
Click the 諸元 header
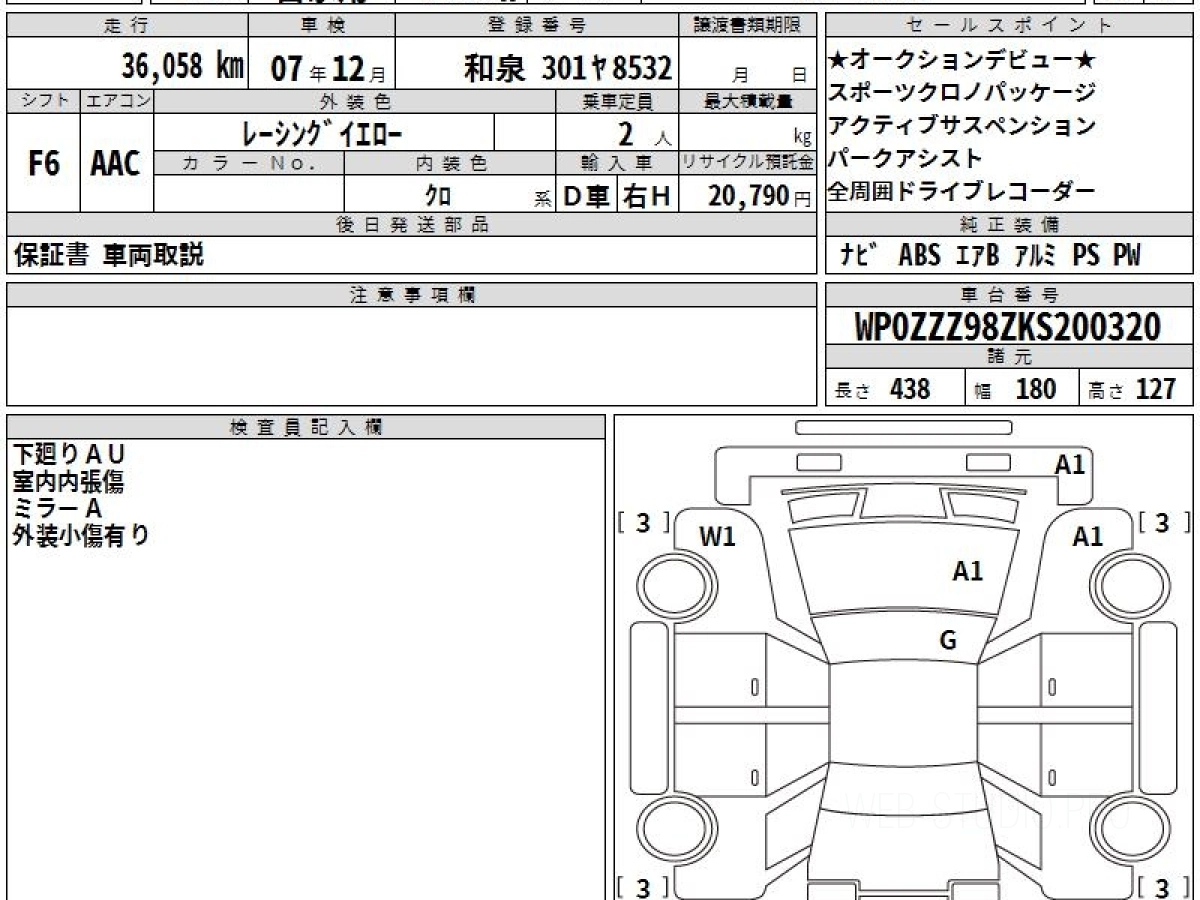click(1010, 358)
